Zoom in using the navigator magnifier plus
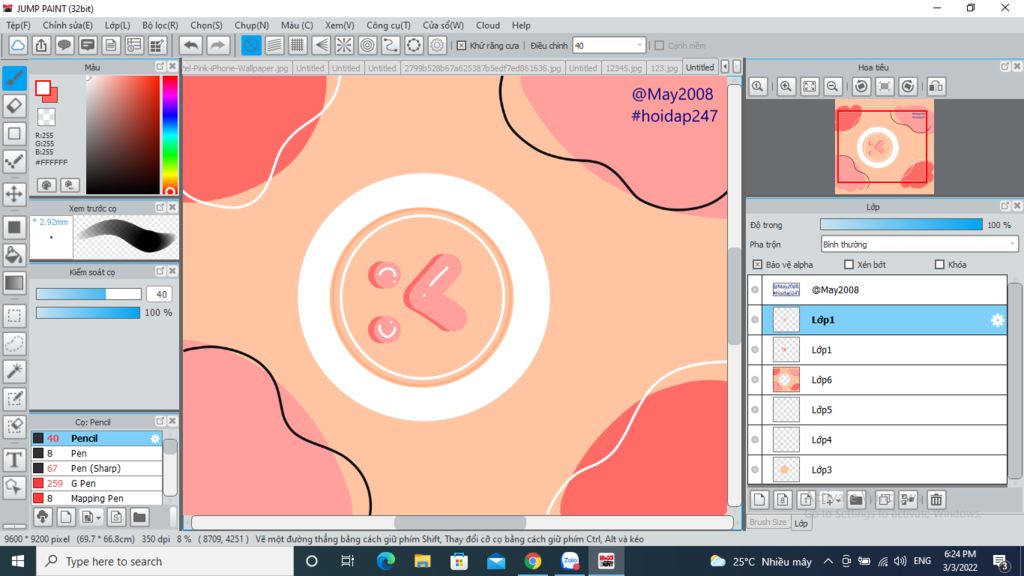This screenshot has width=1024, height=576. click(x=786, y=86)
